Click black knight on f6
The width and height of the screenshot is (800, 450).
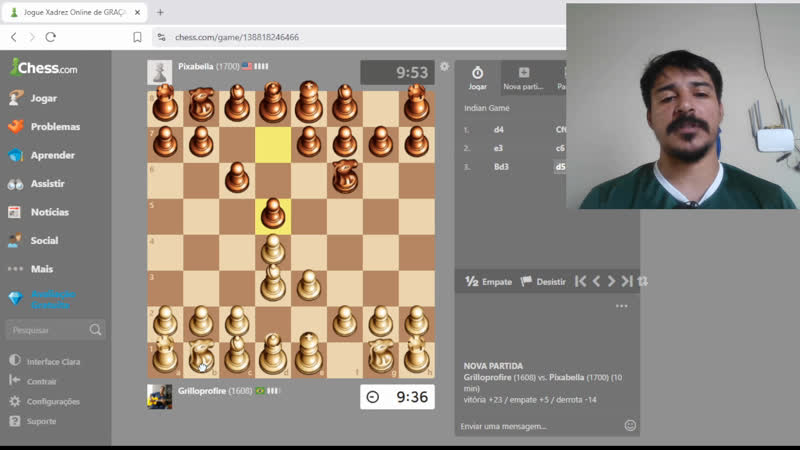(x=345, y=181)
